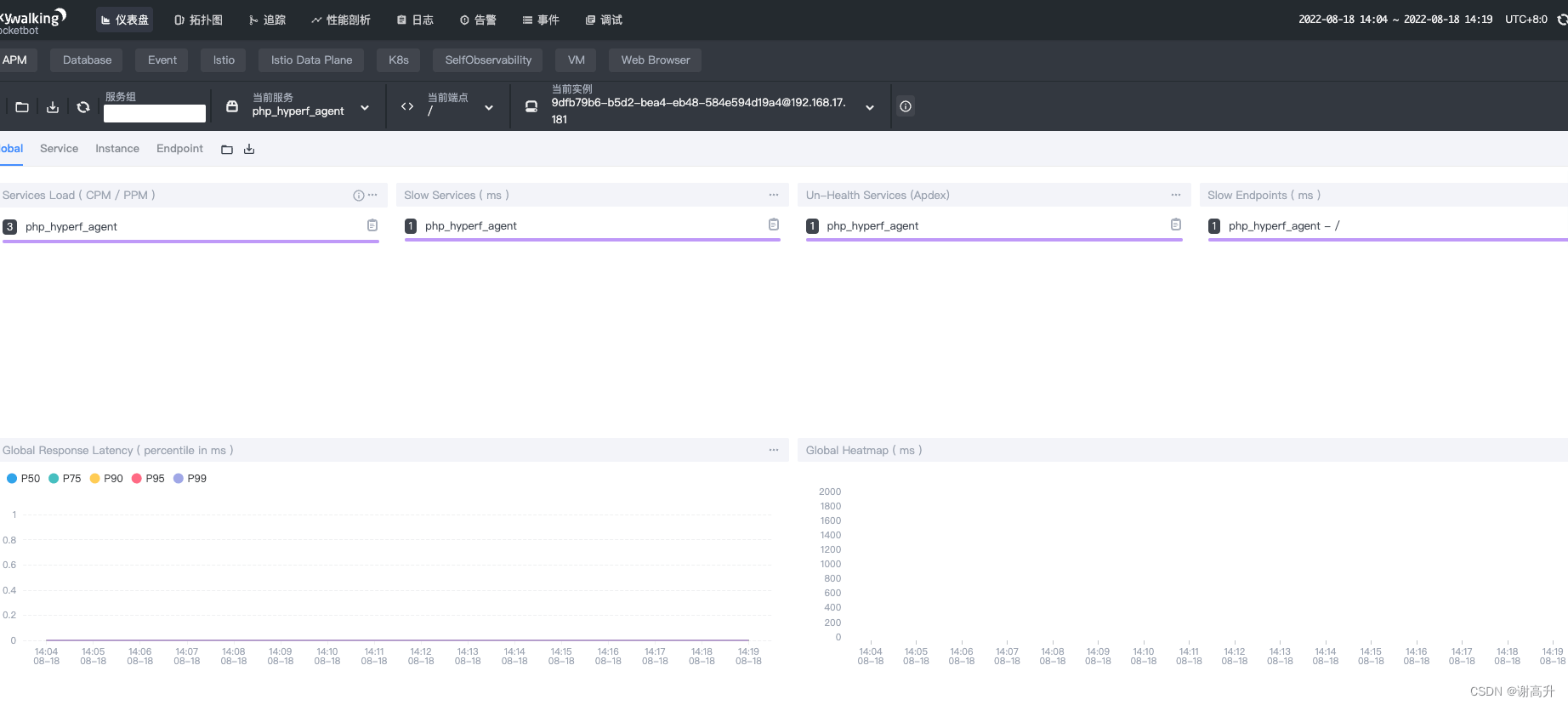Click the current endpoint code icon

407,106
